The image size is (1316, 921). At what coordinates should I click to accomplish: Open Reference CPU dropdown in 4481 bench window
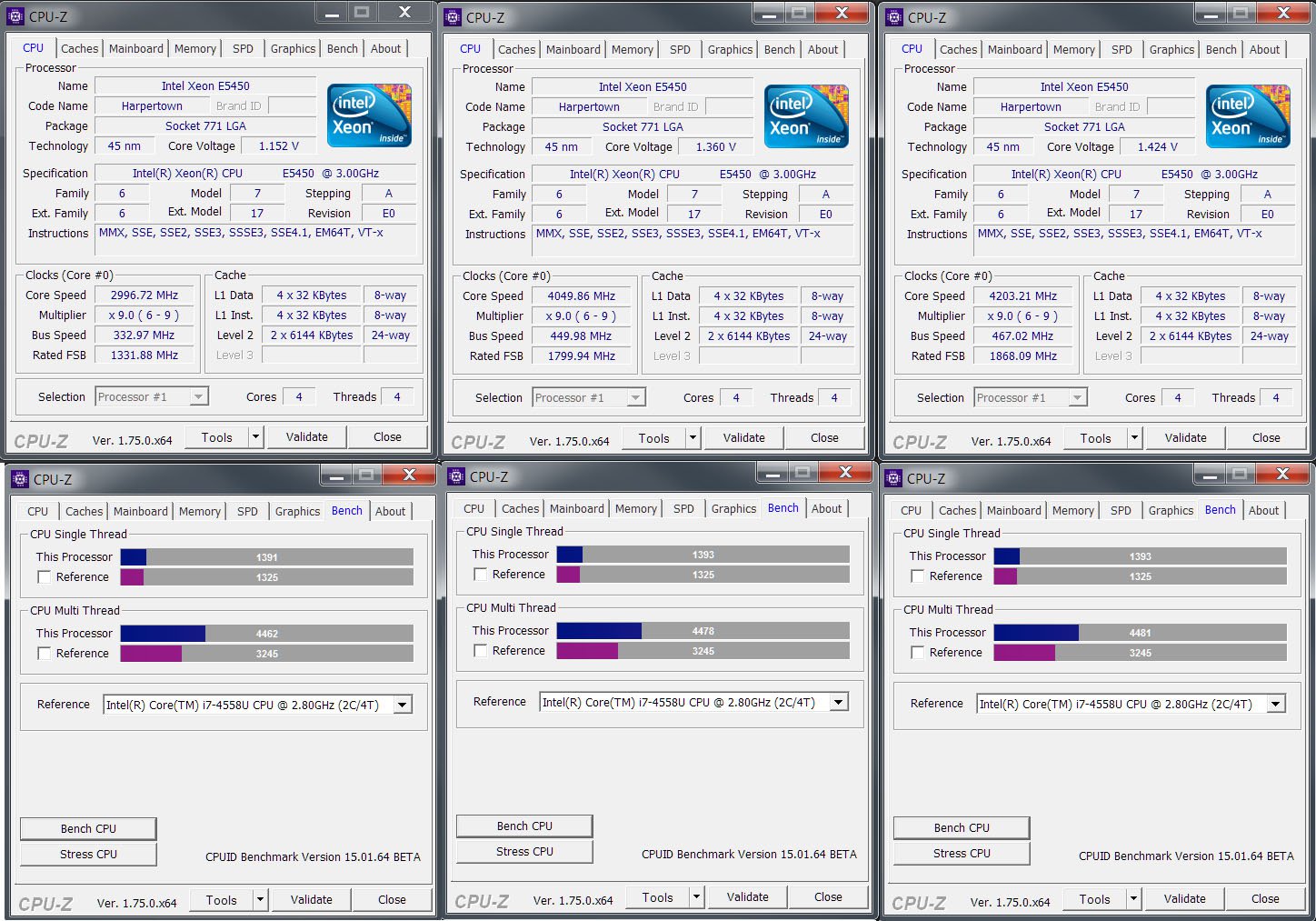(x=1276, y=704)
